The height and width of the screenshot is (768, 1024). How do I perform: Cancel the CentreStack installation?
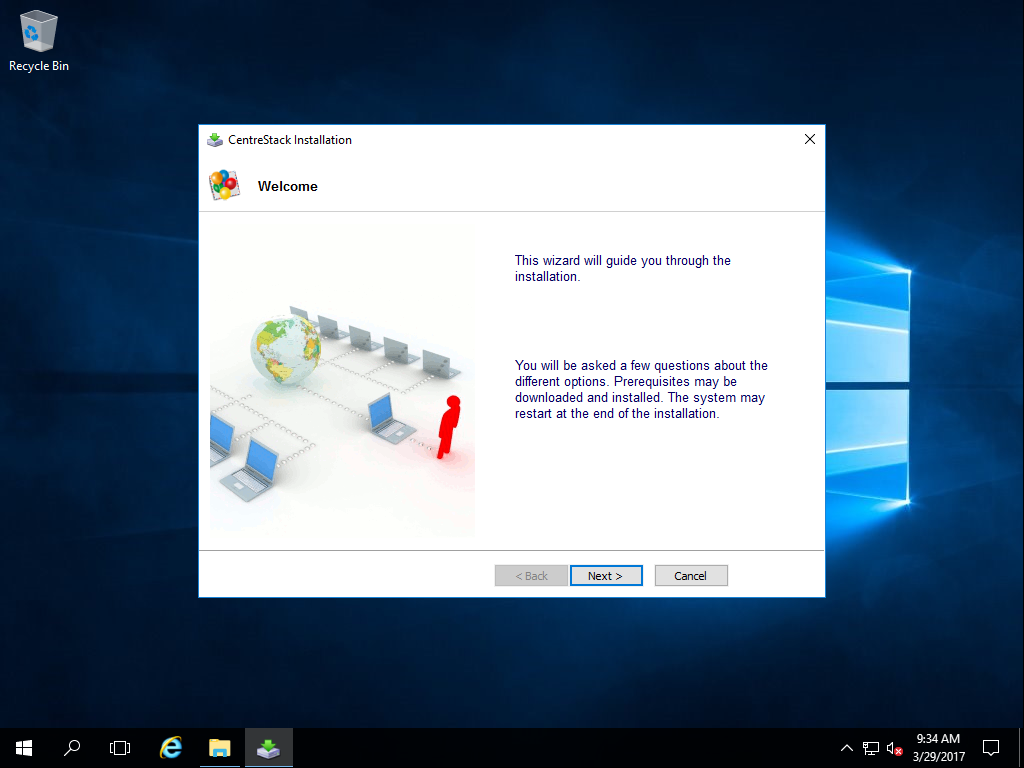point(691,575)
